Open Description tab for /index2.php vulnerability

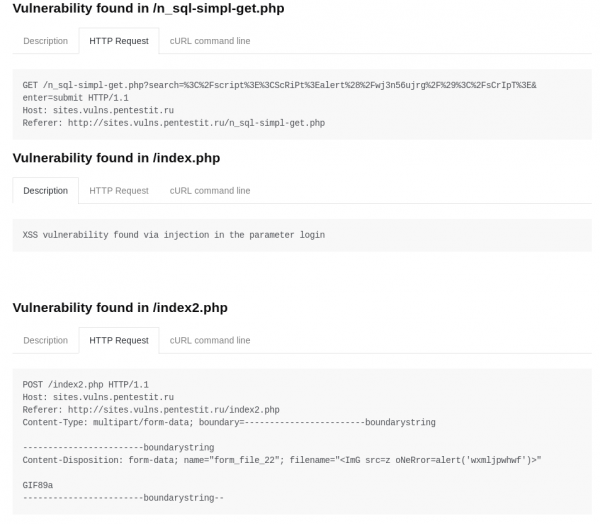click(x=45, y=340)
